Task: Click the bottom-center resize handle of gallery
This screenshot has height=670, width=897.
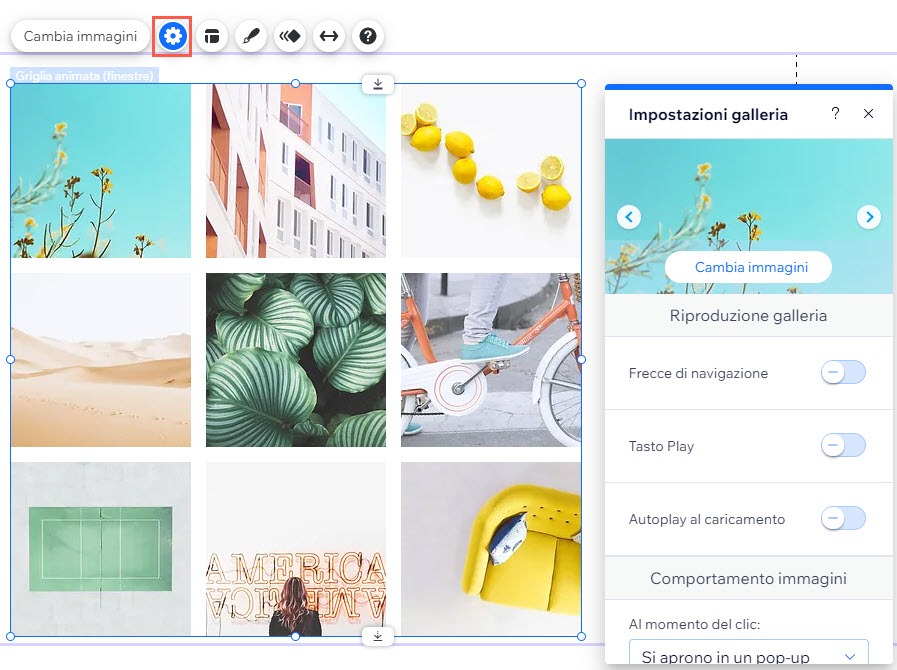Action: click(295, 636)
